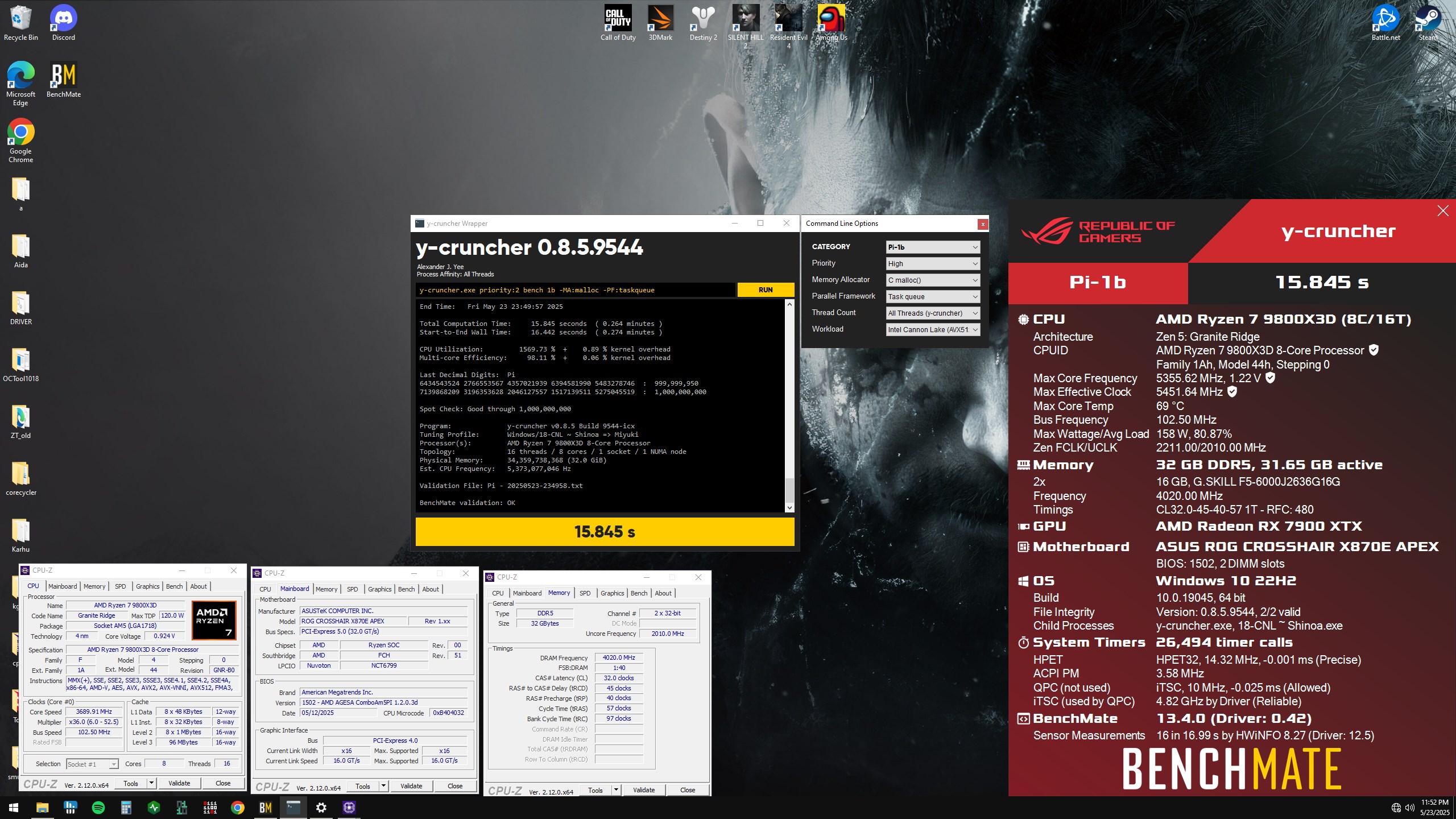The image size is (1456, 819).
Task: Select the Recycle Bin desktop icon
Action: pyautogui.click(x=20, y=23)
